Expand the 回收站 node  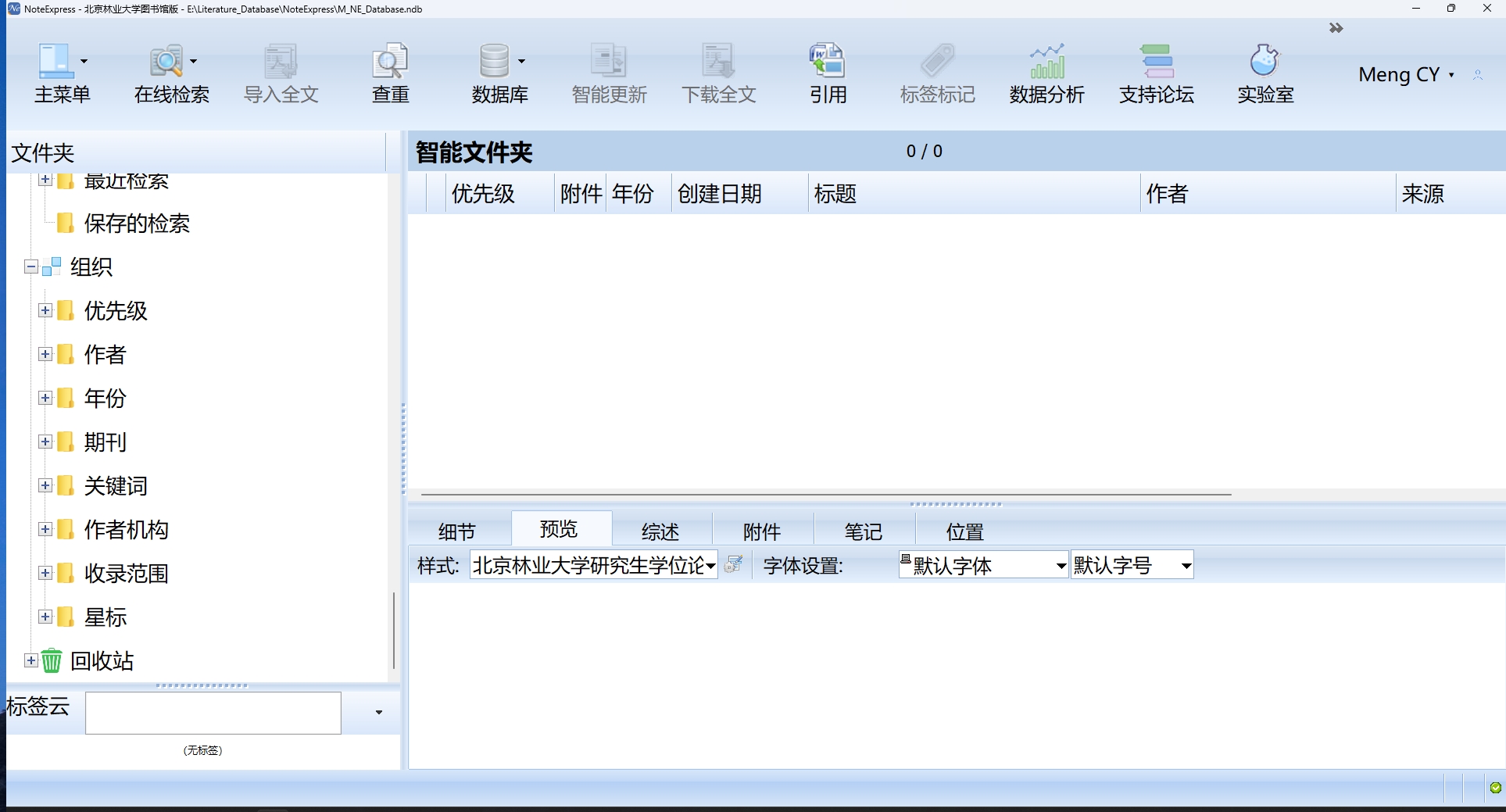[31, 660]
